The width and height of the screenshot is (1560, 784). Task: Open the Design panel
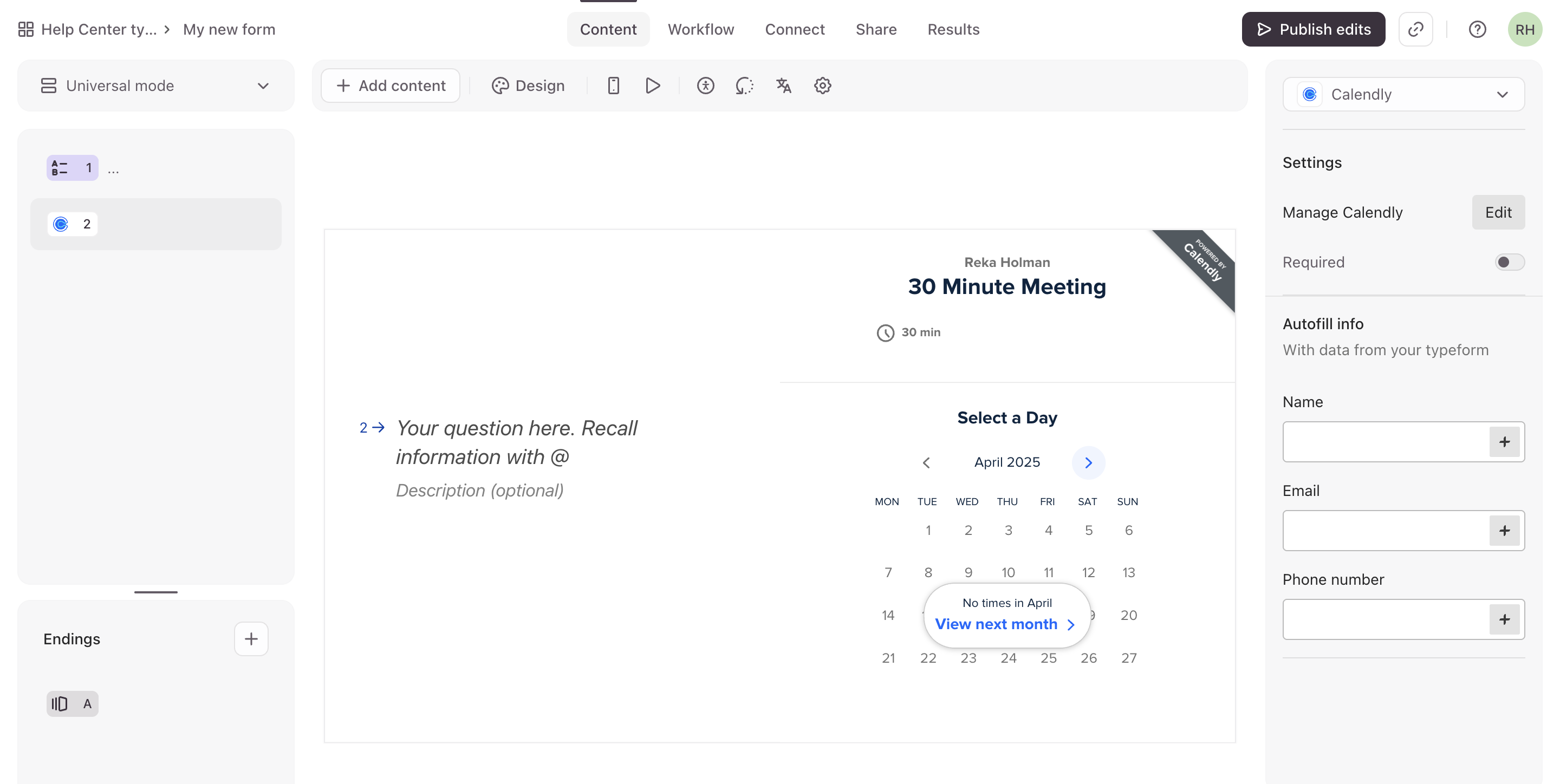[x=528, y=86]
